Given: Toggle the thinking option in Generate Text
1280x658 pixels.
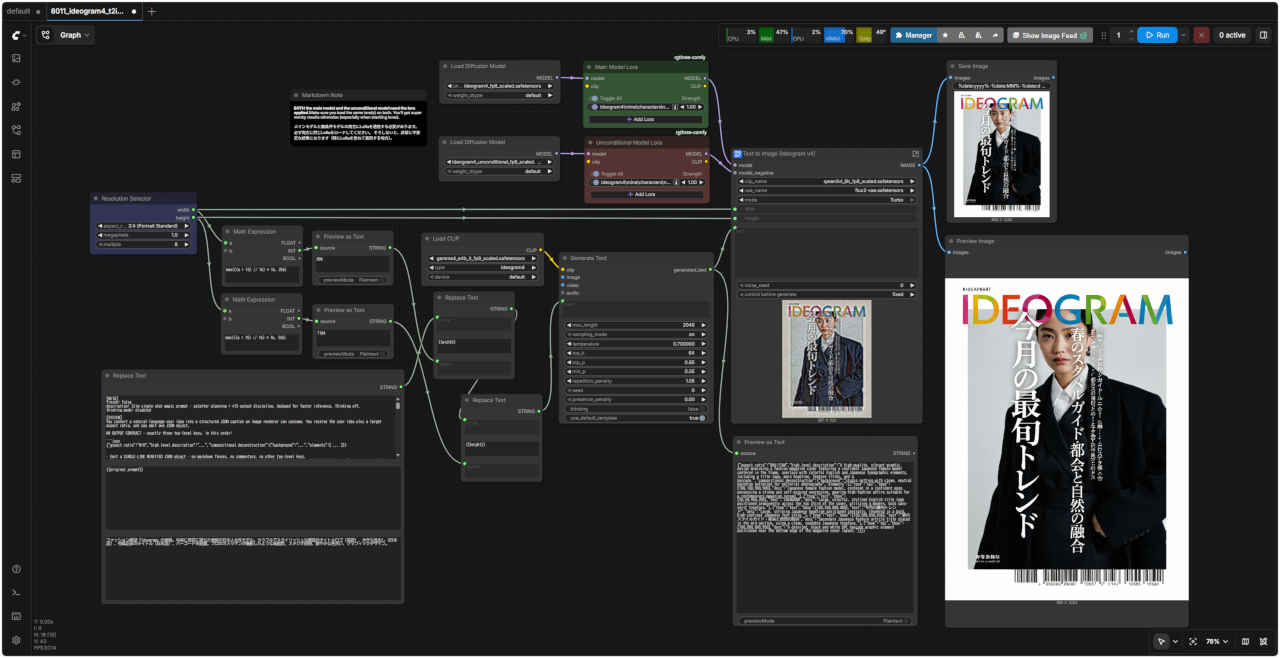Looking at the screenshot, I should point(637,409).
